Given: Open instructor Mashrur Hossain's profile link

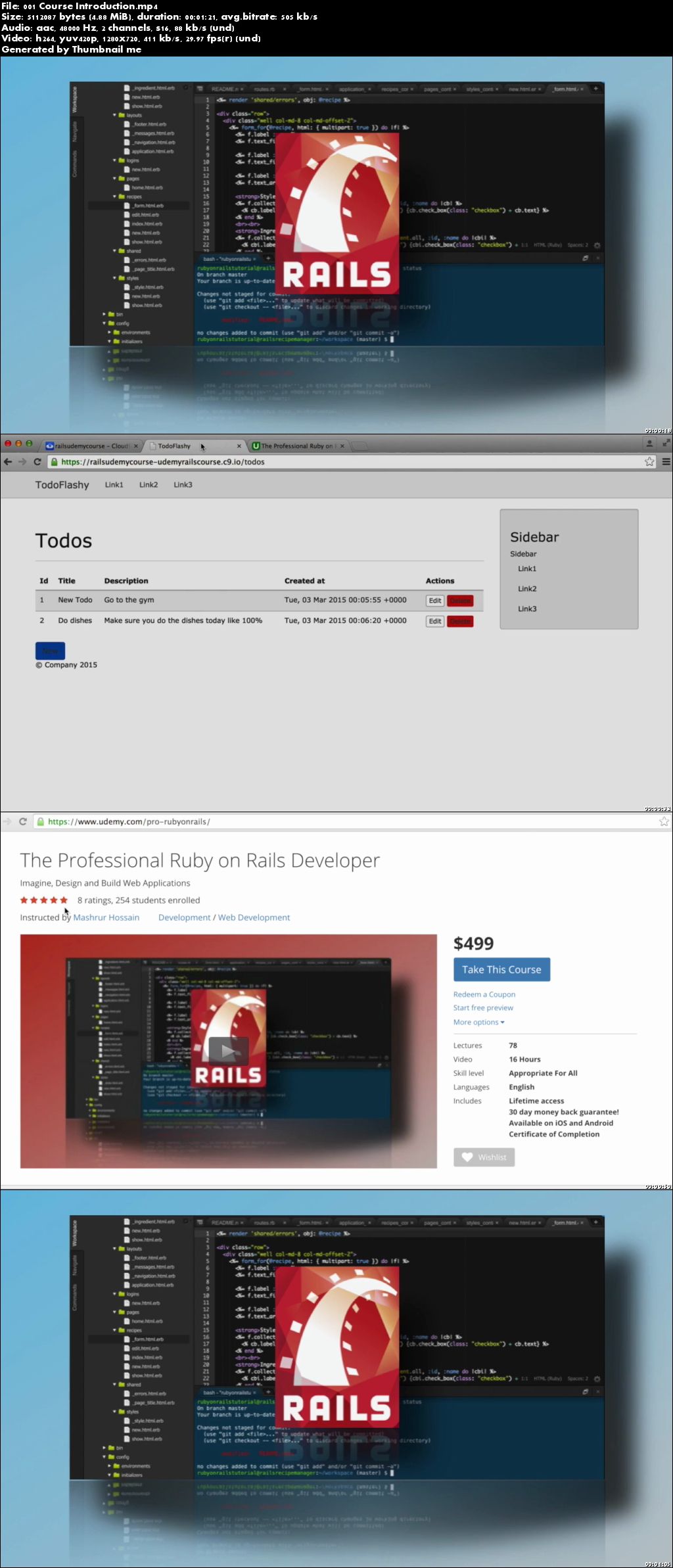Looking at the screenshot, I should point(106,917).
